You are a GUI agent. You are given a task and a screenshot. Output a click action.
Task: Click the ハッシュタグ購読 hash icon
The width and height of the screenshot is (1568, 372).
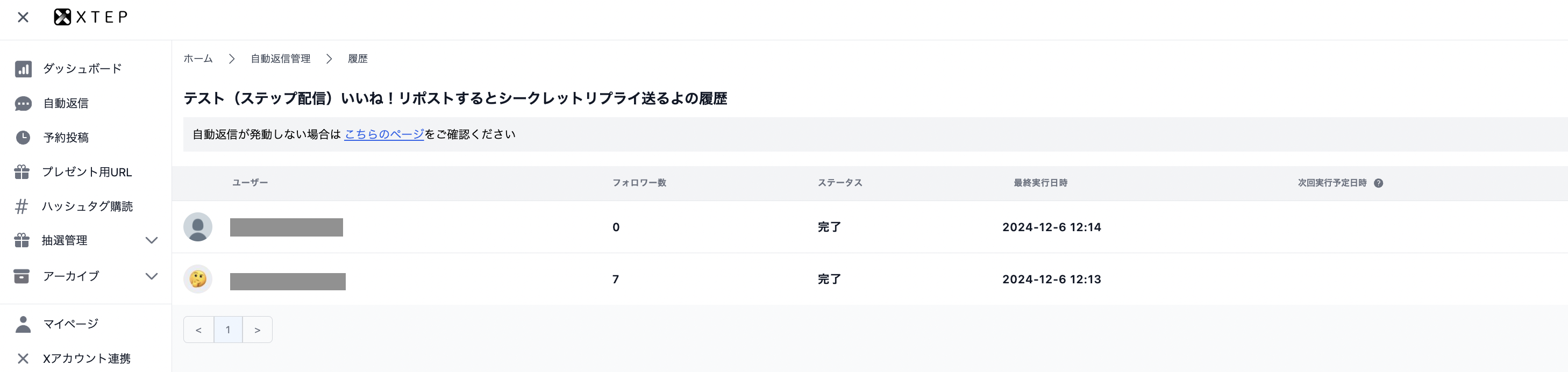(22, 206)
